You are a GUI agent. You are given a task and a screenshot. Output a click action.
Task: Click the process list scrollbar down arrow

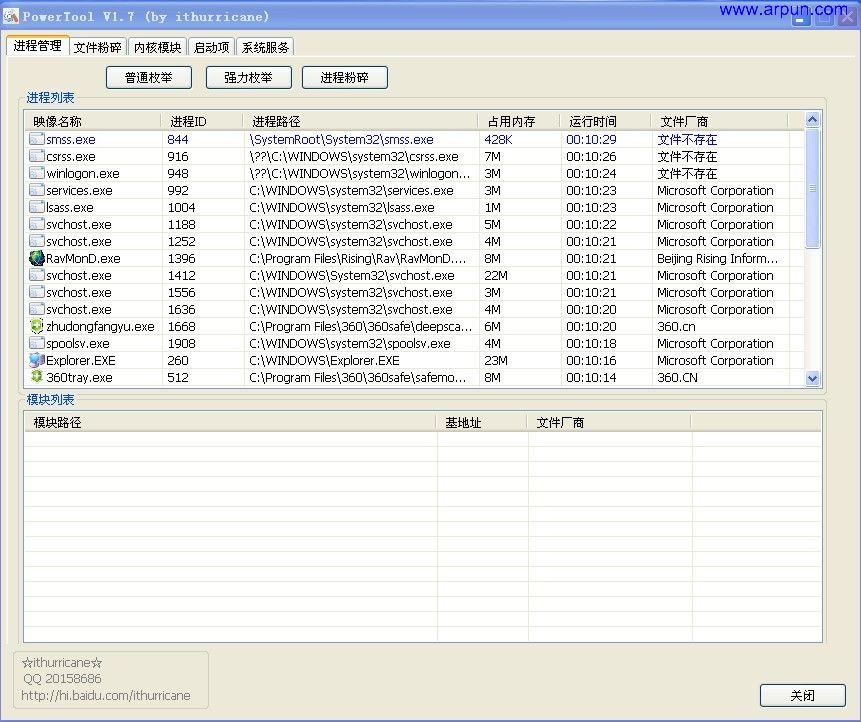811,379
